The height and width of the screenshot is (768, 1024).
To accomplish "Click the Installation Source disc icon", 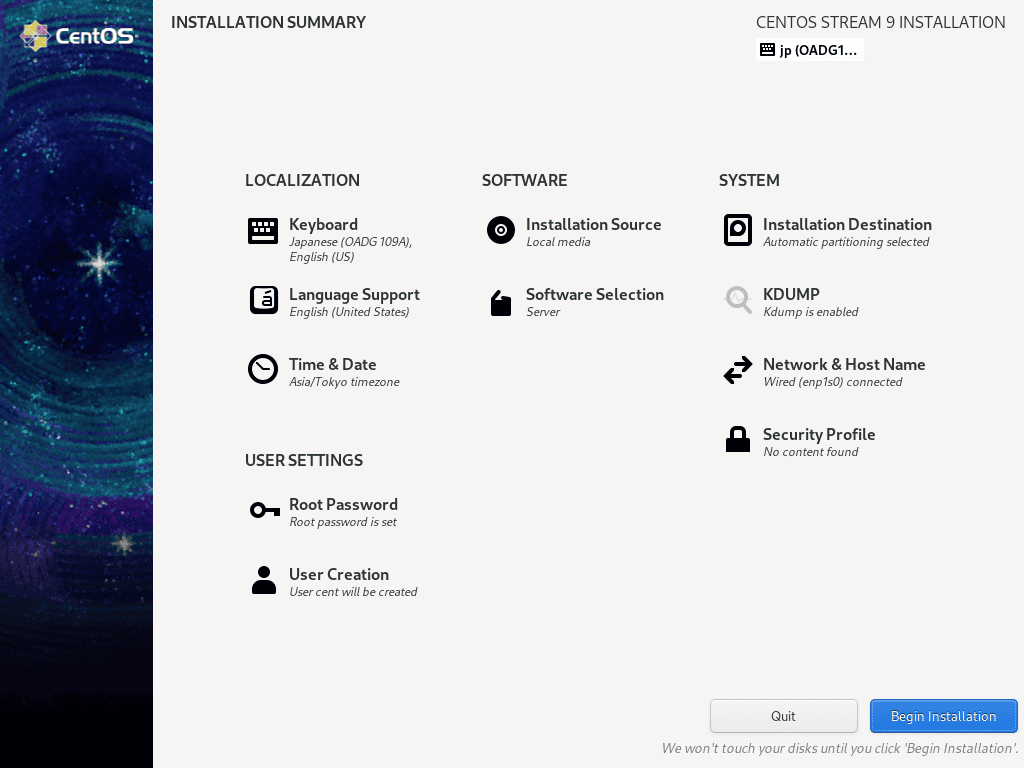I will pos(501,231).
